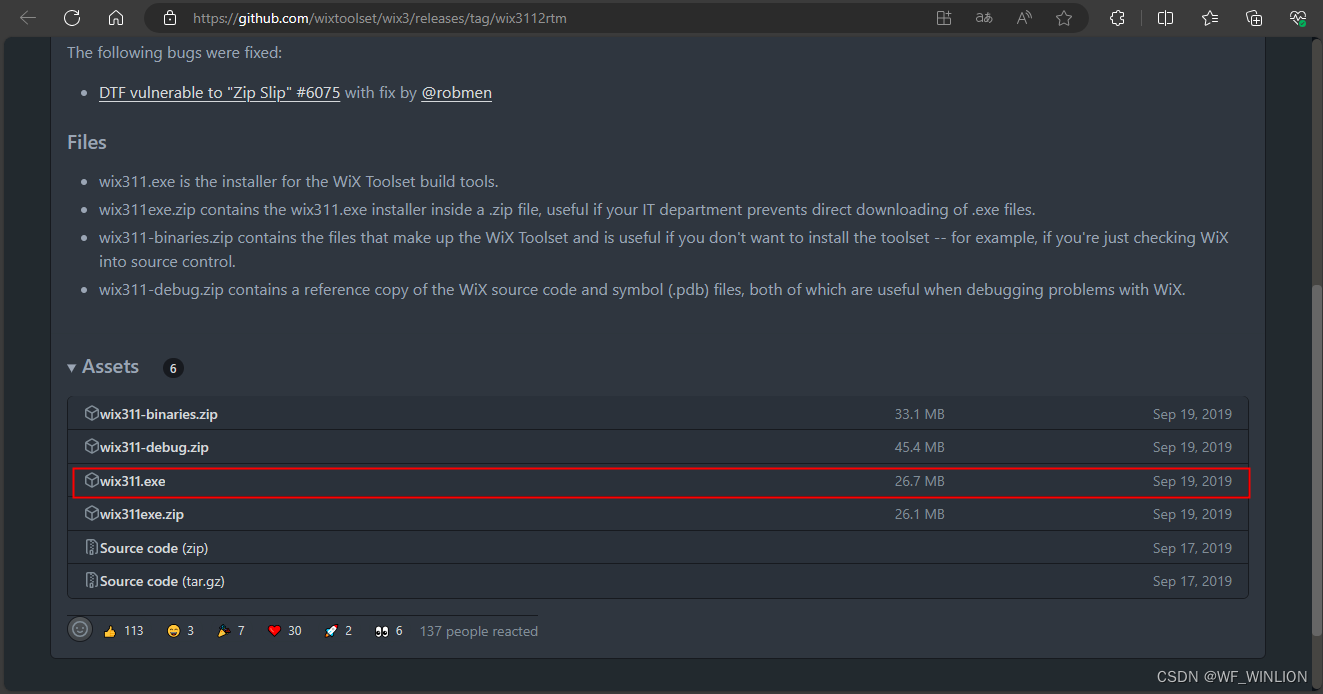Click the 33.1 MB size value
This screenshot has width=1323, height=694.
[x=920, y=414]
